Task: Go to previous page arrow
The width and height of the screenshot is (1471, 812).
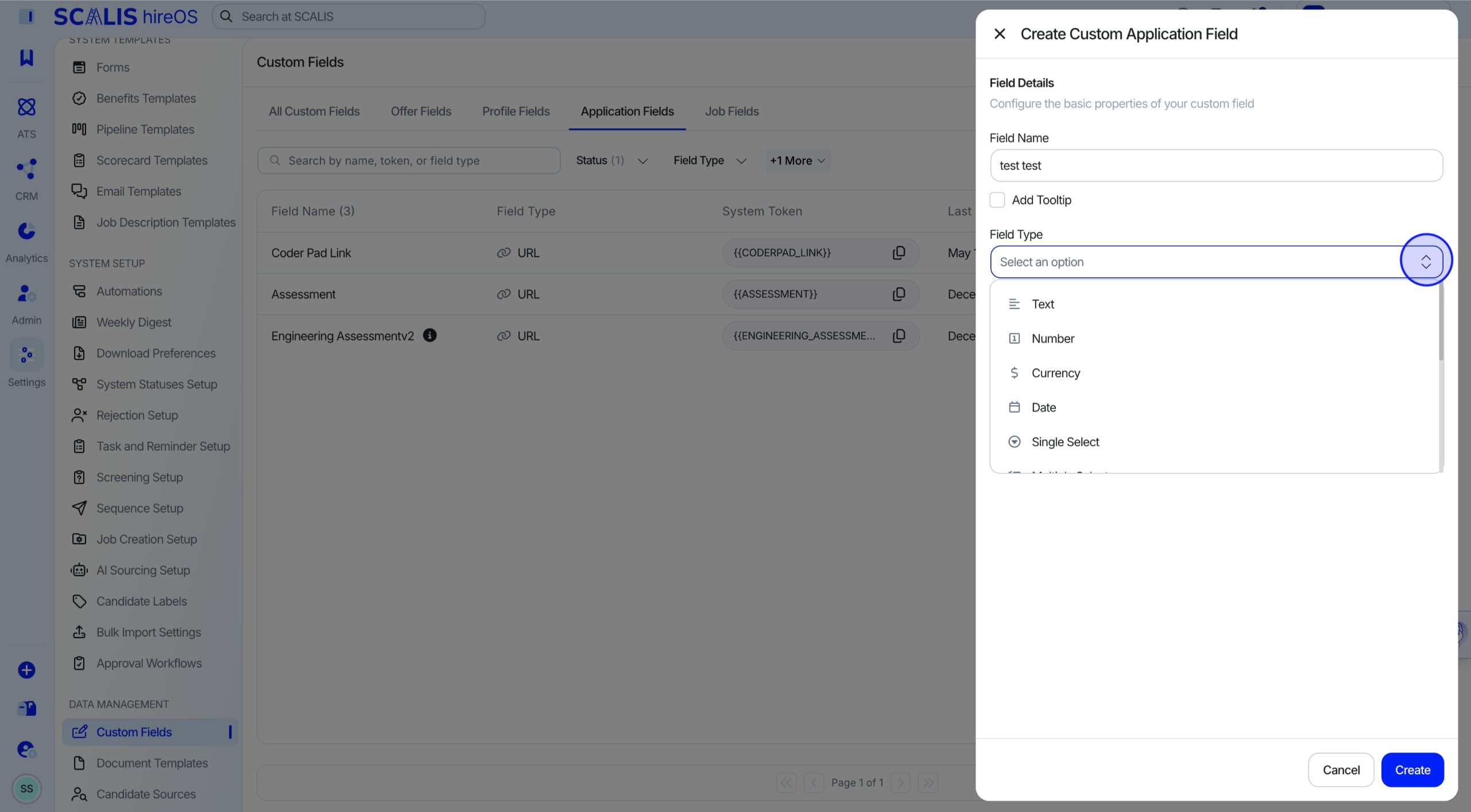Action: [814, 782]
